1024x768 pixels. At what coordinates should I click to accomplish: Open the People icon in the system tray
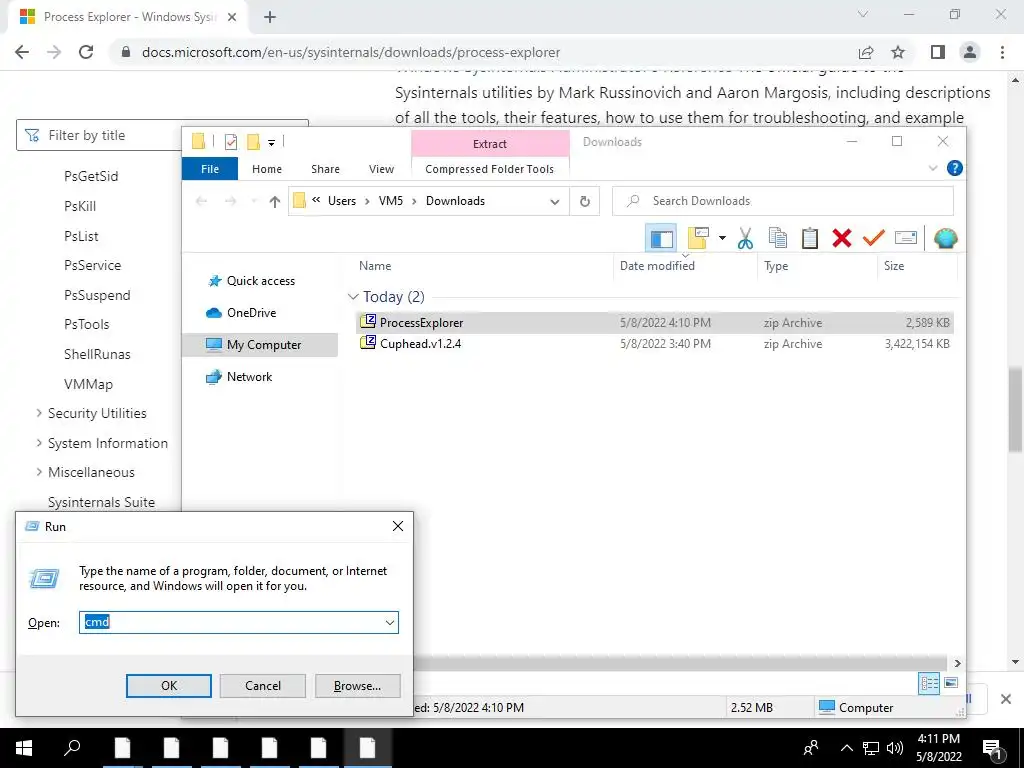tap(811, 748)
